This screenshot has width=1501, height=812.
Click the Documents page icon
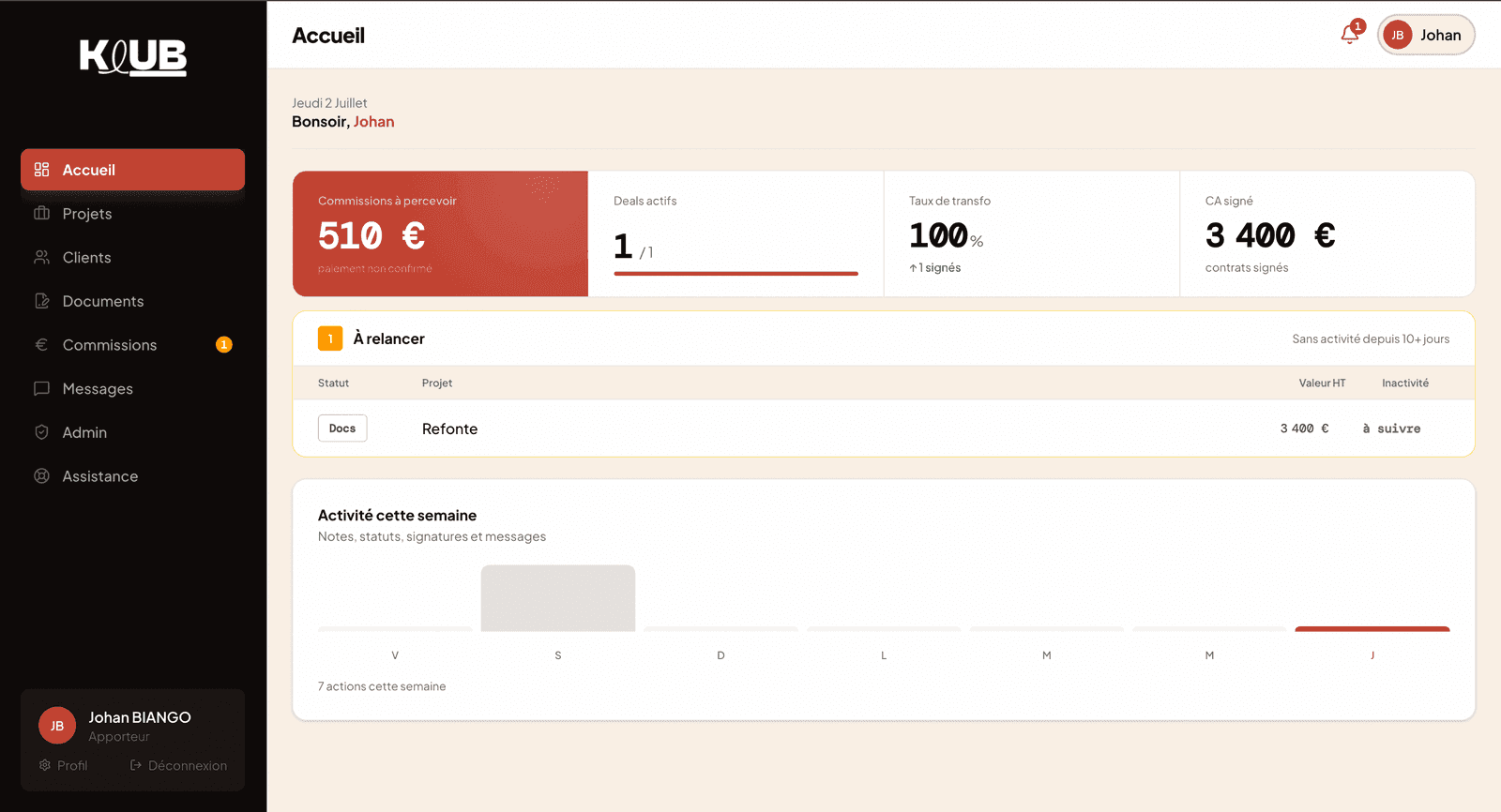pyautogui.click(x=41, y=301)
